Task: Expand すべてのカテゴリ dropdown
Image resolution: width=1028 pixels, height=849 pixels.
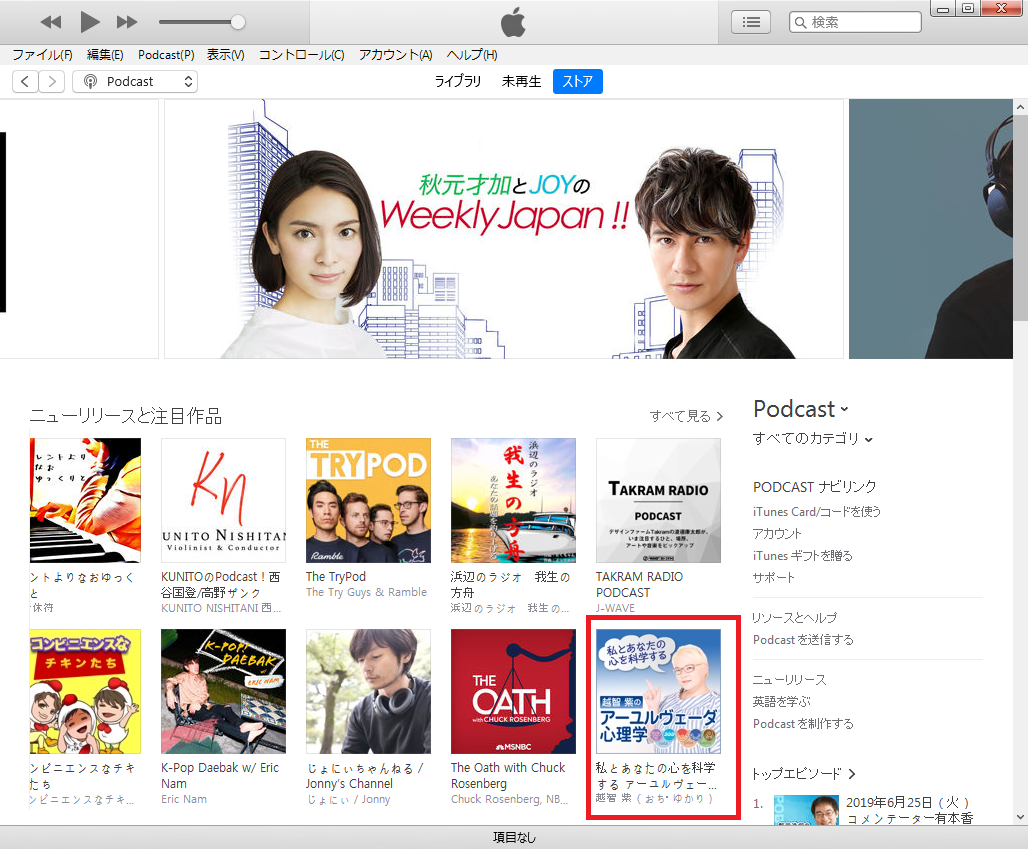Action: (812, 439)
